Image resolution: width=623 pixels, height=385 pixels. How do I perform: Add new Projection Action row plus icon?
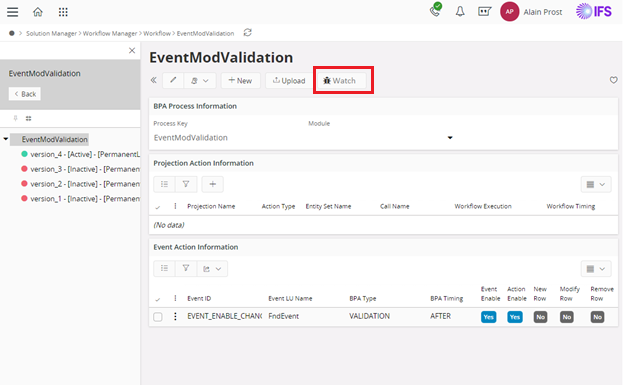[x=213, y=184]
